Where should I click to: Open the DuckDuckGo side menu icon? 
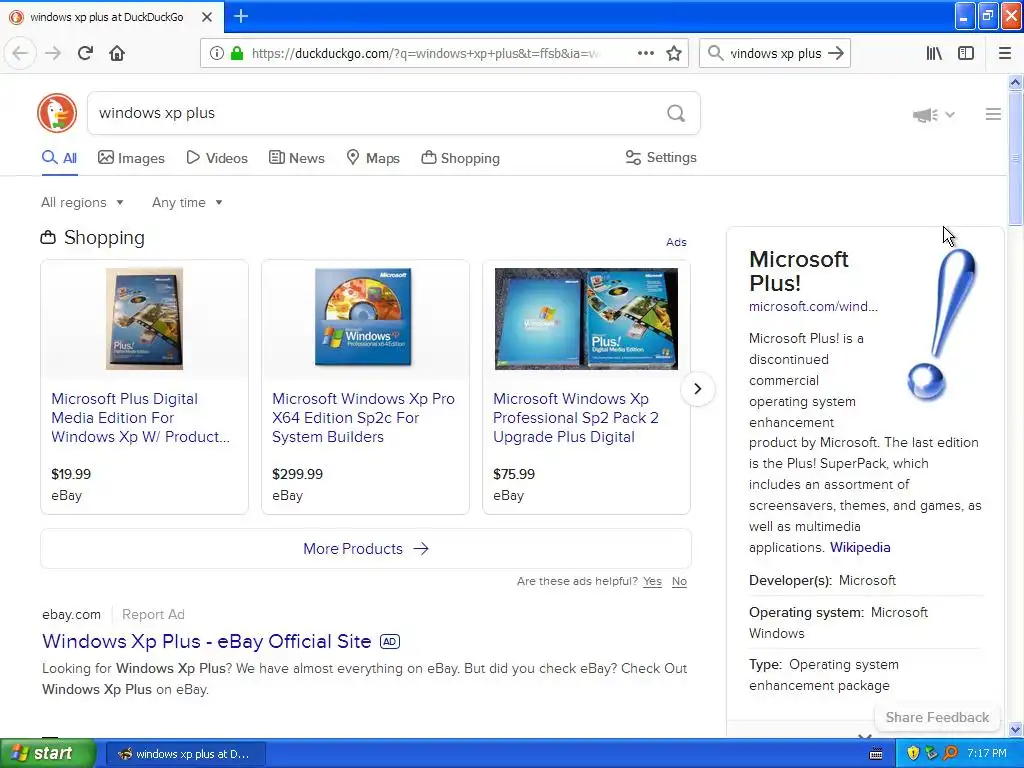point(993,114)
